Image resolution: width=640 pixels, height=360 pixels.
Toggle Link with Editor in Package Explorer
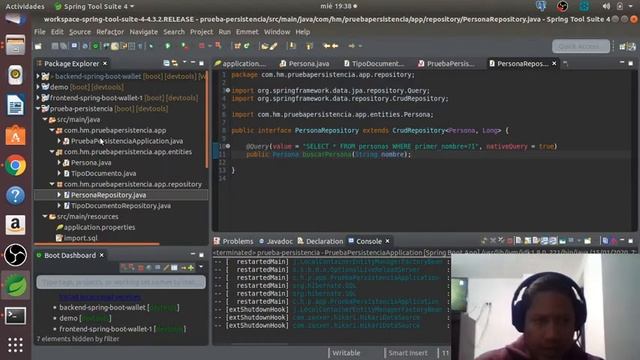[175, 63]
